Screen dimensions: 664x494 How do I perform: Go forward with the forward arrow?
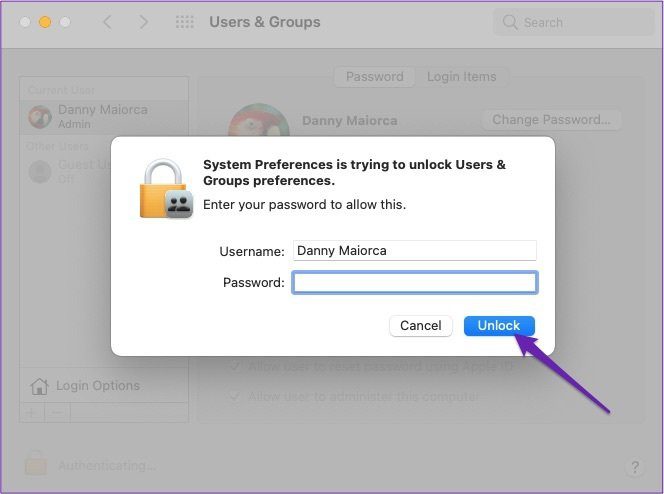pyautogui.click(x=144, y=22)
